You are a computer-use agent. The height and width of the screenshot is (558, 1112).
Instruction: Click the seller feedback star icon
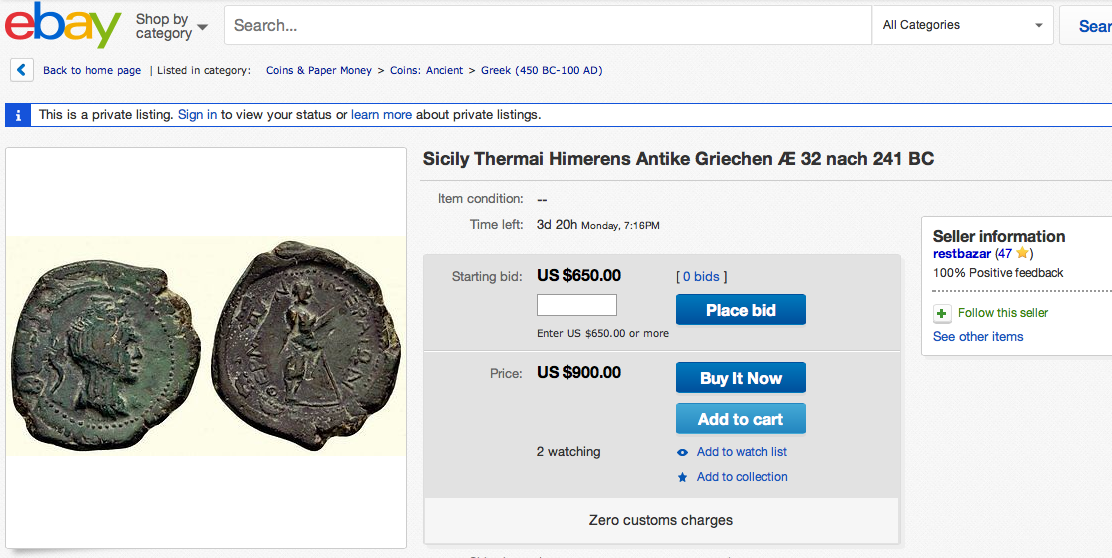(x=1022, y=254)
